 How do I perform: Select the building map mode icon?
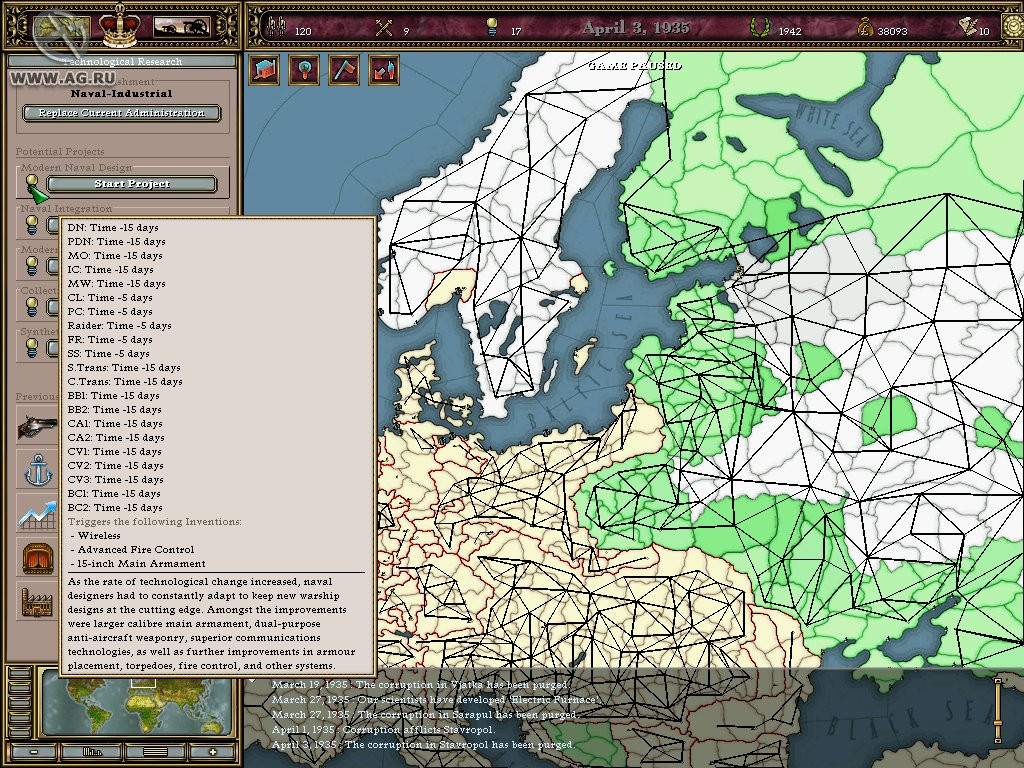[264, 69]
